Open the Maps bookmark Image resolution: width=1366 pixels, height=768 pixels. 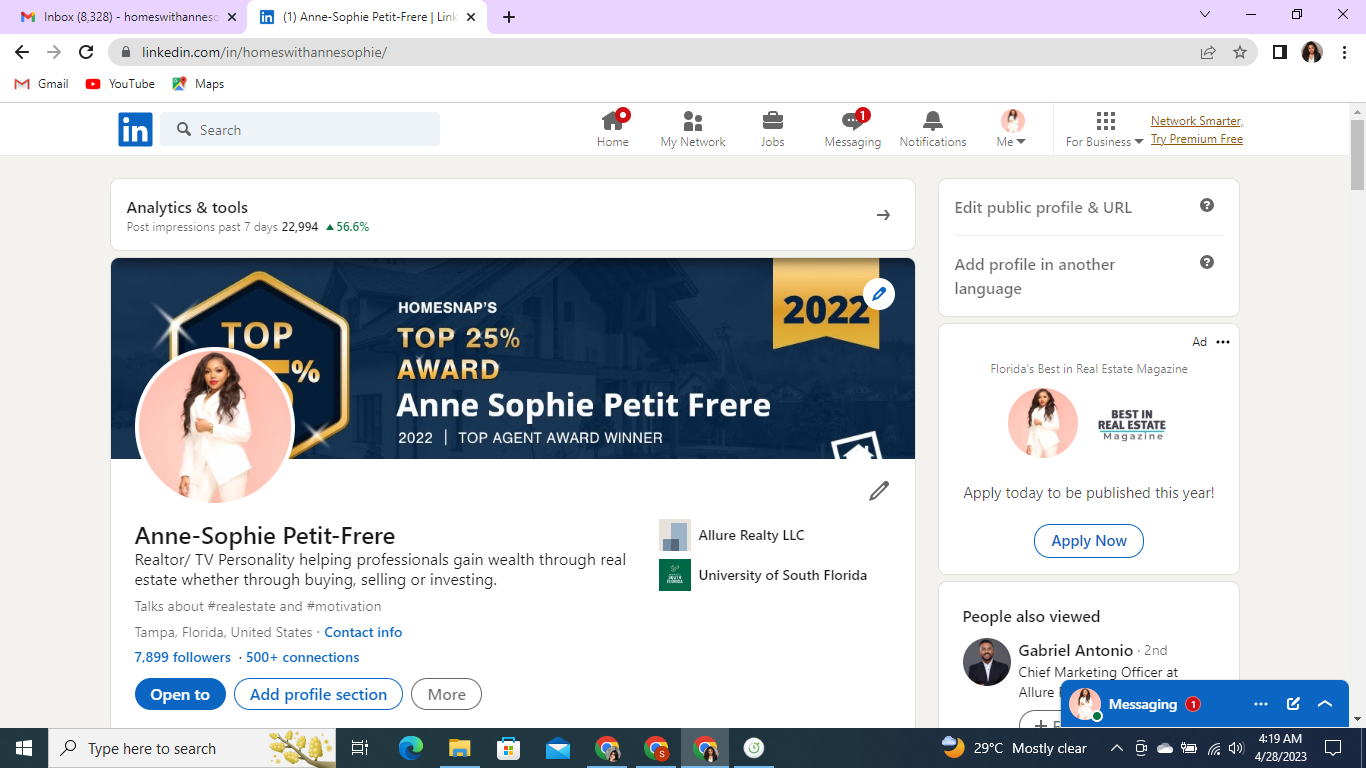click(198, 84)
